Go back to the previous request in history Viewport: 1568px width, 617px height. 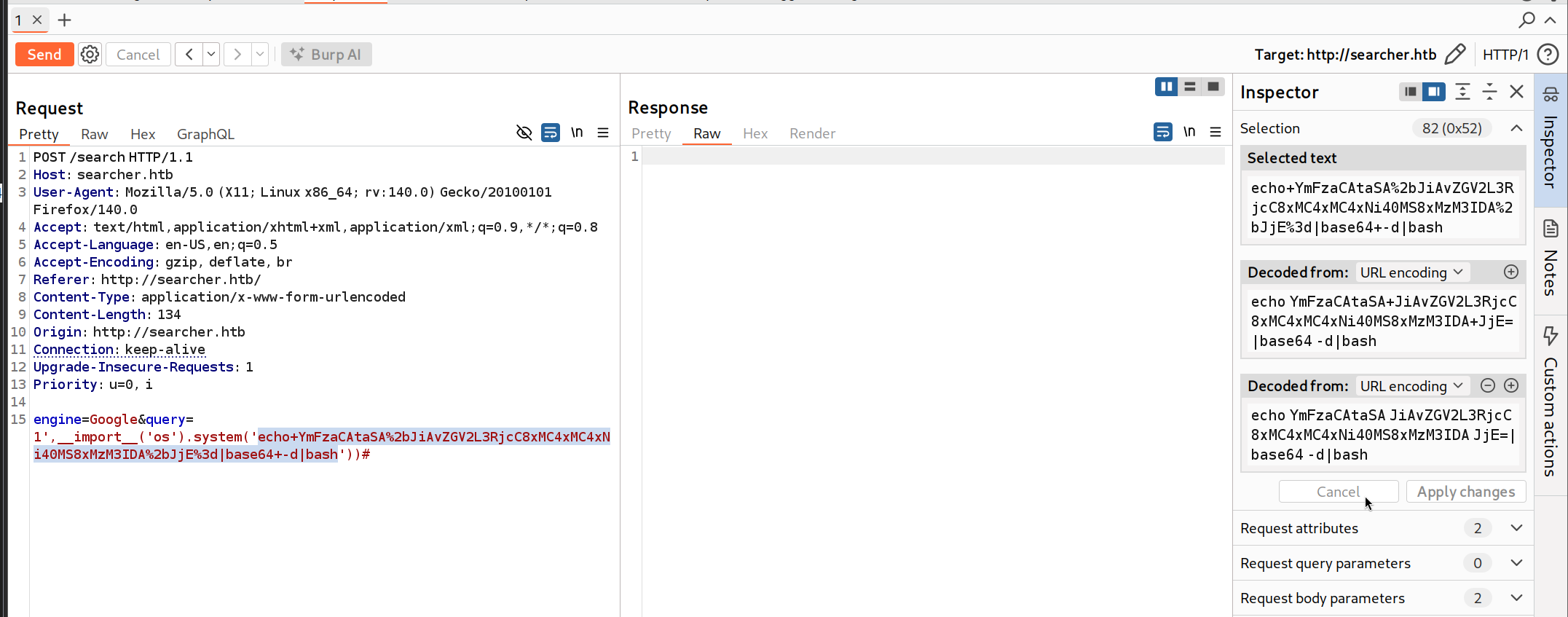pyautogui.click(x=189, y=55)
